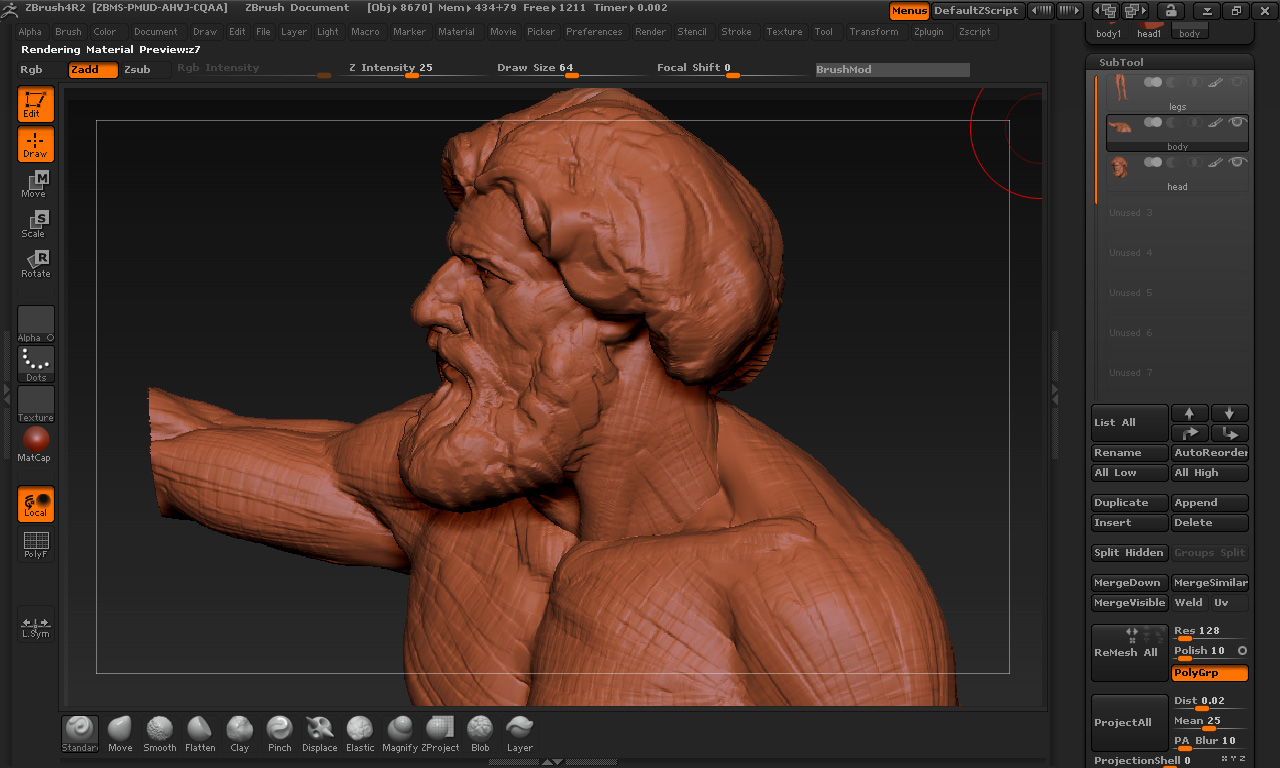Screen dimensions: 1280x768
Task: Collapse the SubTool panel header
Action: tap(1120, 62)
